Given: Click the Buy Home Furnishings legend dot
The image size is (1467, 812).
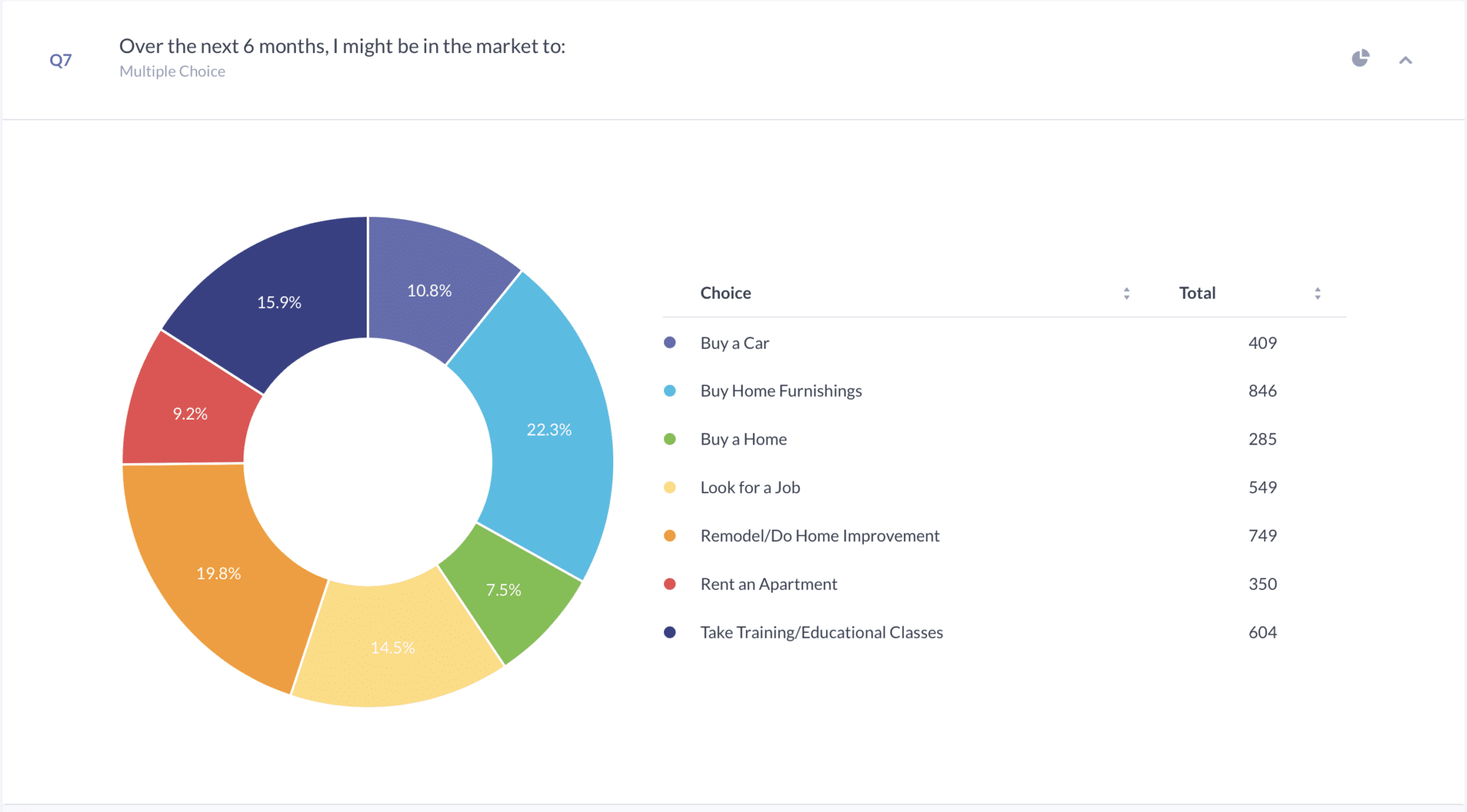Looking at the screenshot, I should [670, 391].
